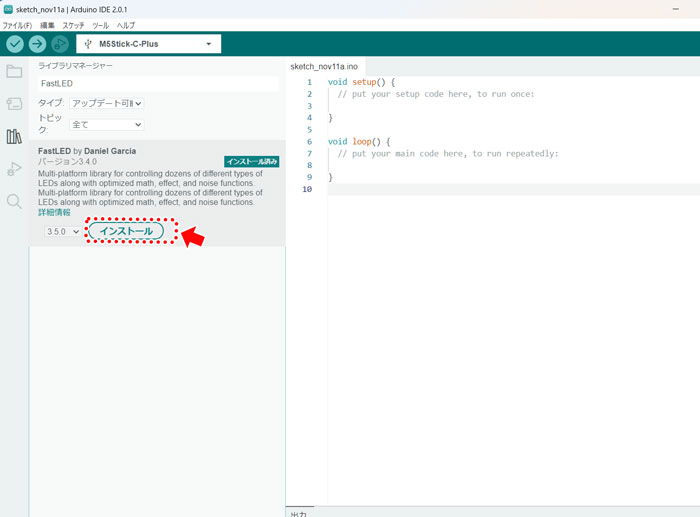Click the Upload arrow button
This screenshot has width=700, height=517.
[x=38, y=44]
